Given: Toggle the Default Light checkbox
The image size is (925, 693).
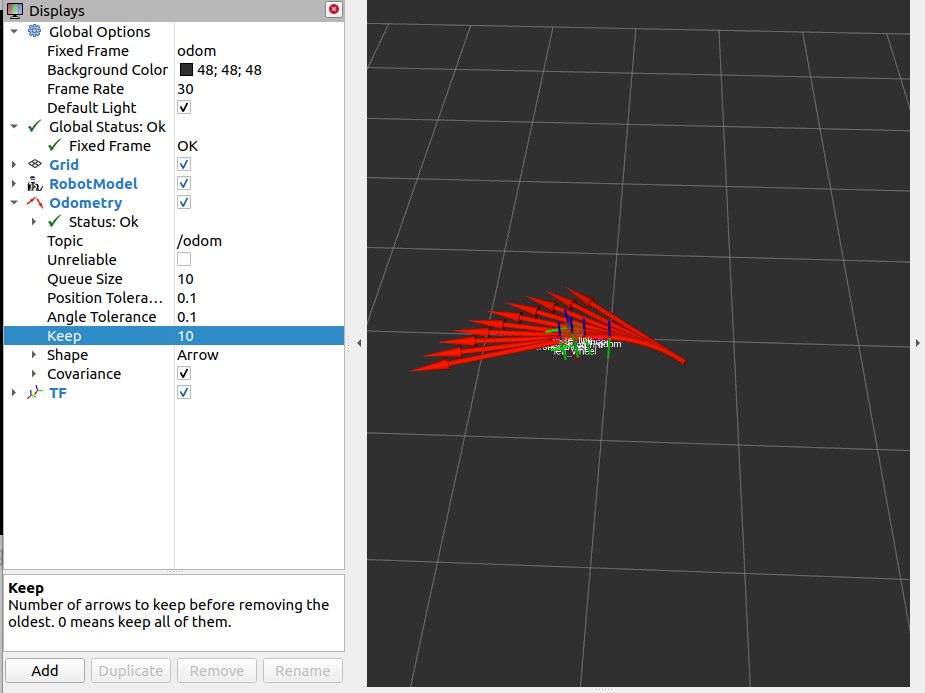Looking at the screenshot, I should point(184,107).
